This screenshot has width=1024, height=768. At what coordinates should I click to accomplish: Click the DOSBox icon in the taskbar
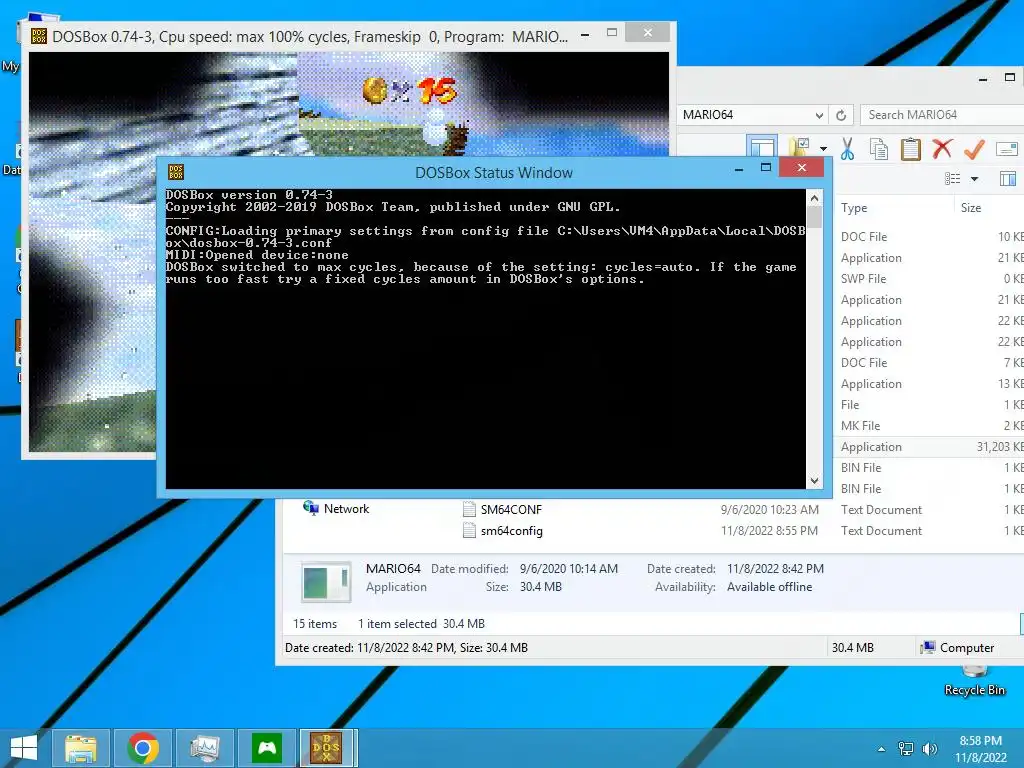click(x=329, y=748)
